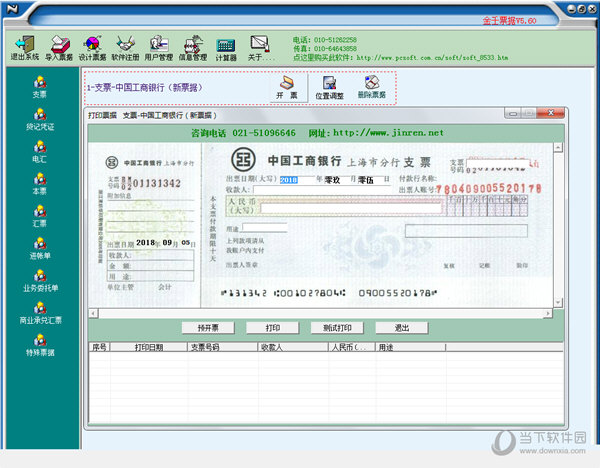Image resolution: width=600 pixels, height=468 pixels.
Task: Click the 退出系统 exit system icon
Action: click(25, 48)
